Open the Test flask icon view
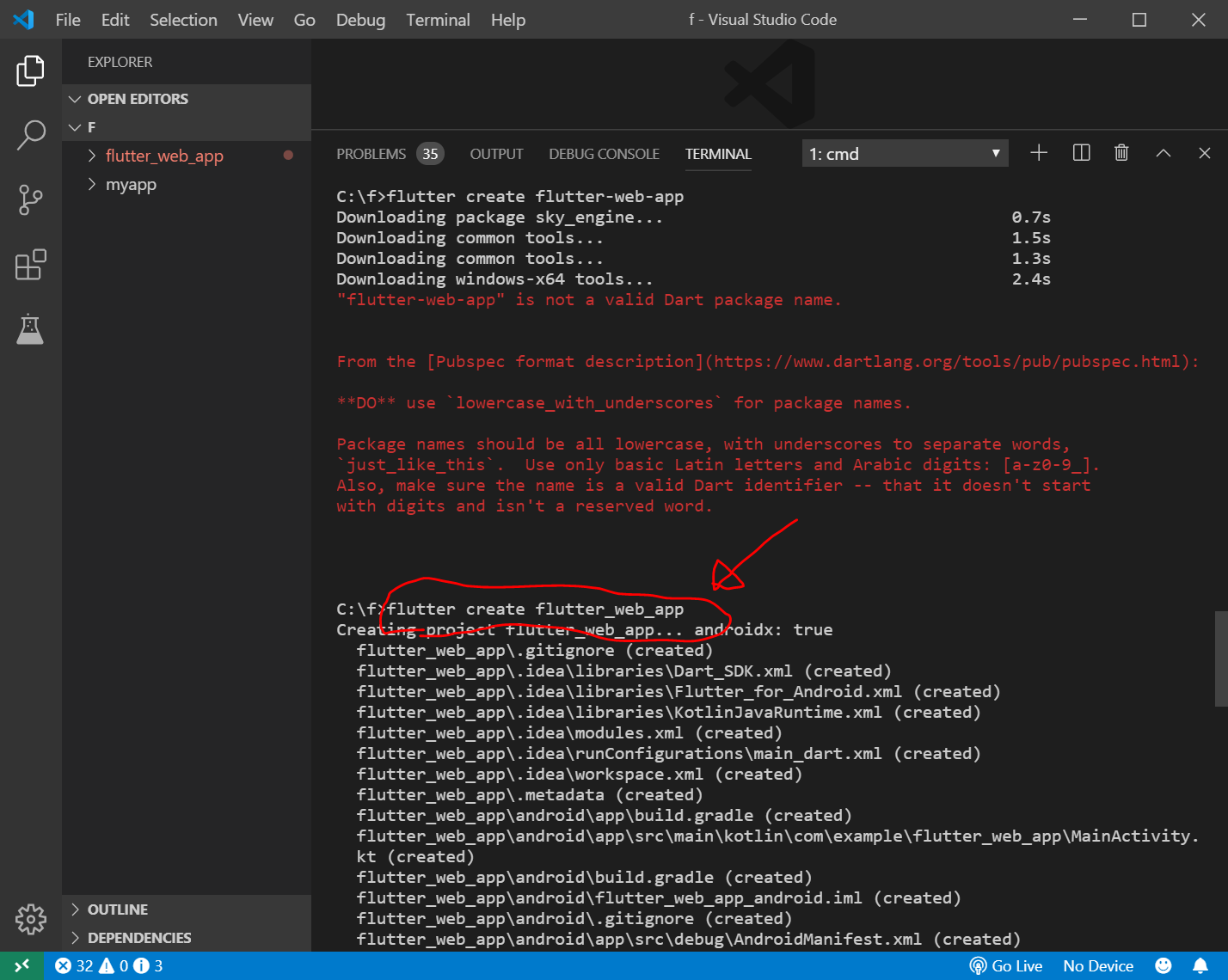 click(30, 329)
